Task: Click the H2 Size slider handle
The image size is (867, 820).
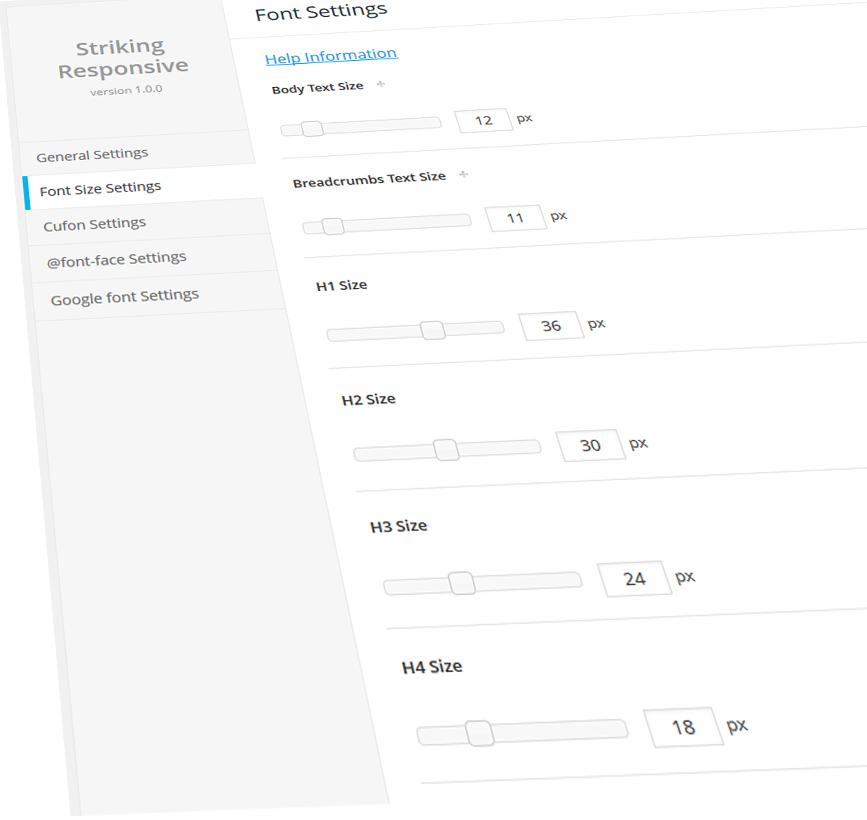Action: click(446, 450)
